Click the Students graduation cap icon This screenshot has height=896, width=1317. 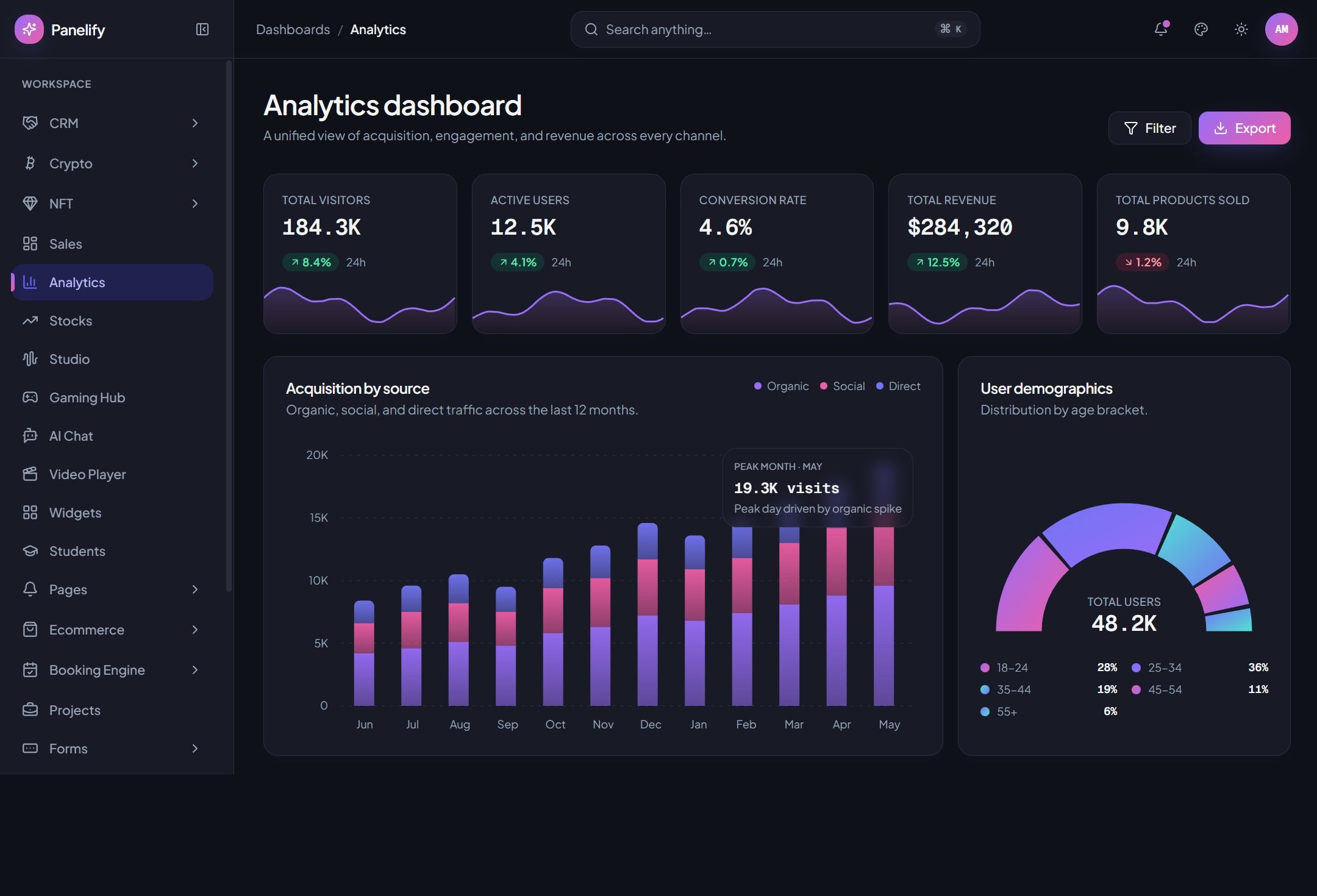30,551
